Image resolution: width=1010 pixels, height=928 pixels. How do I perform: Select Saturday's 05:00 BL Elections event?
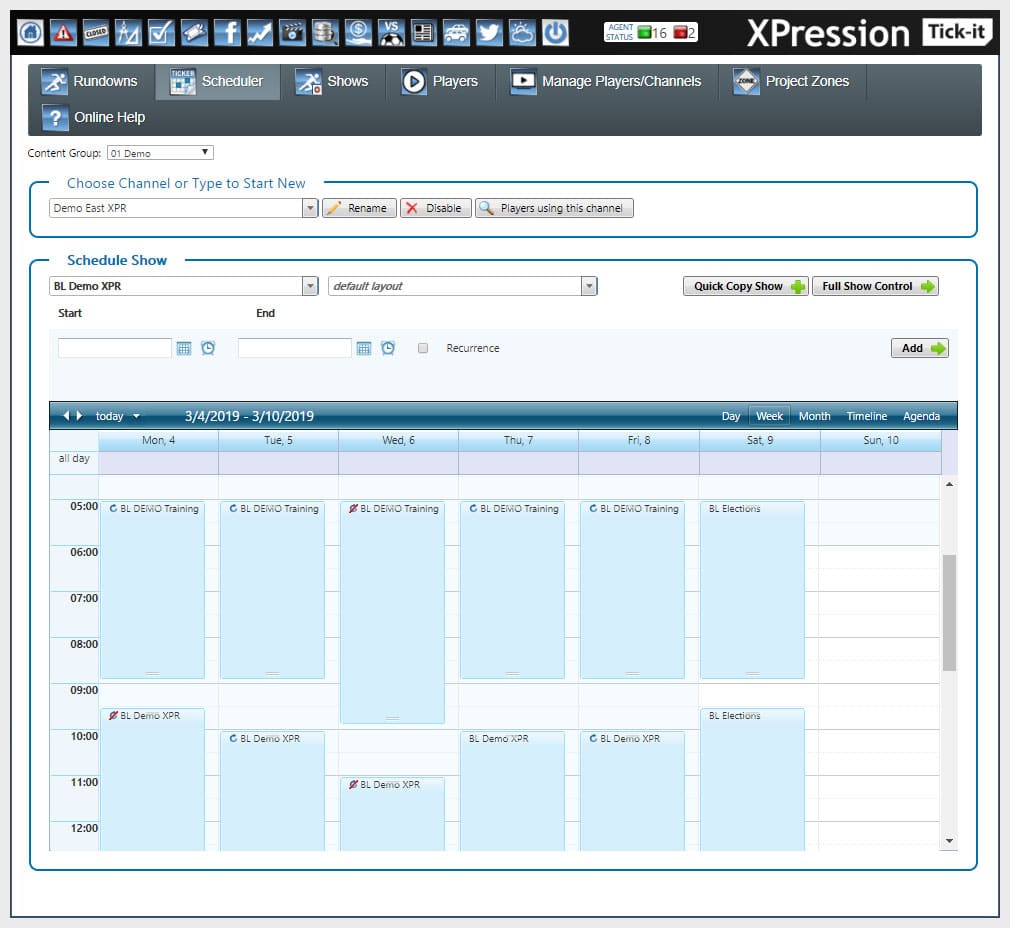752,590
